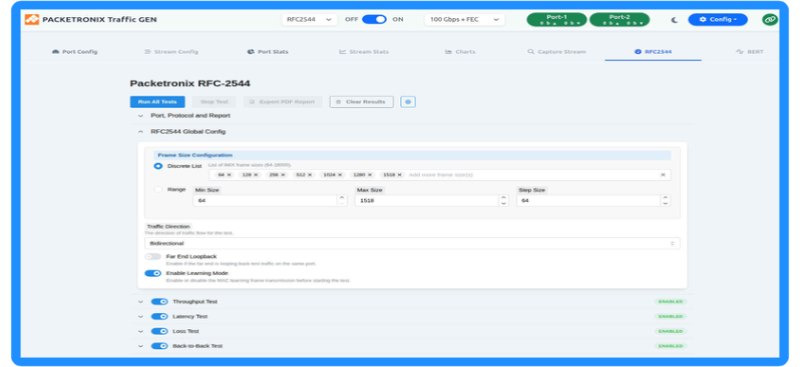Switch to the Capture Stream tab
This screenshot has height=367, width=800.
tap(557, 52)
